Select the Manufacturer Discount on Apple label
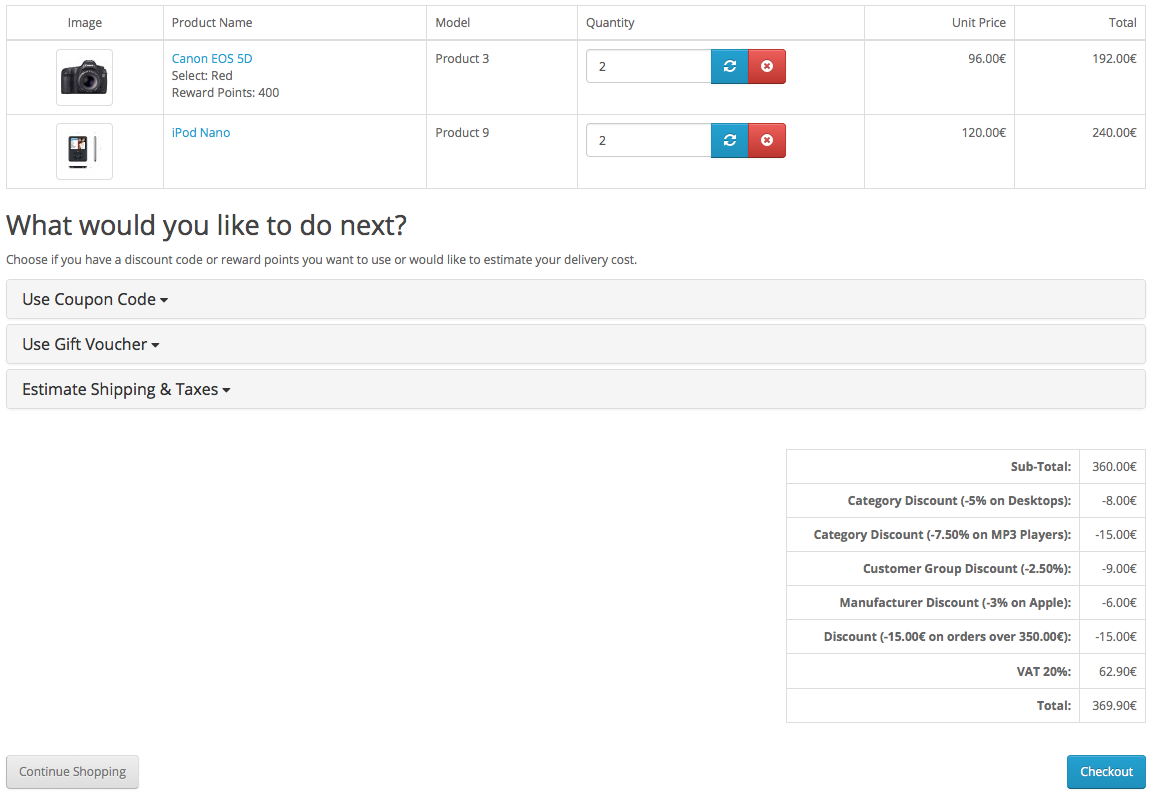Image resolution: width=1151 pixels, height=796 pixels. point(956,603)
